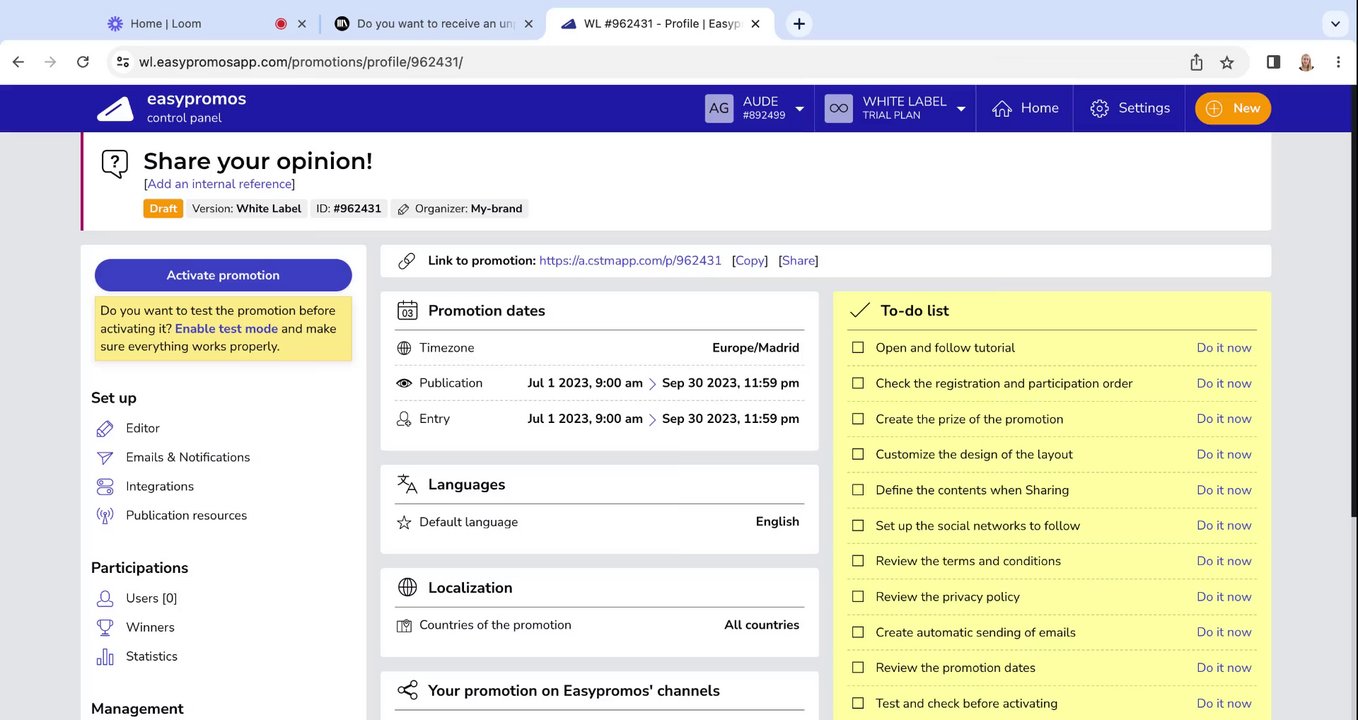
Task: Mark 'Set up the social networks to follow' done
Action: pyautogui.click(x=857, y=526)
